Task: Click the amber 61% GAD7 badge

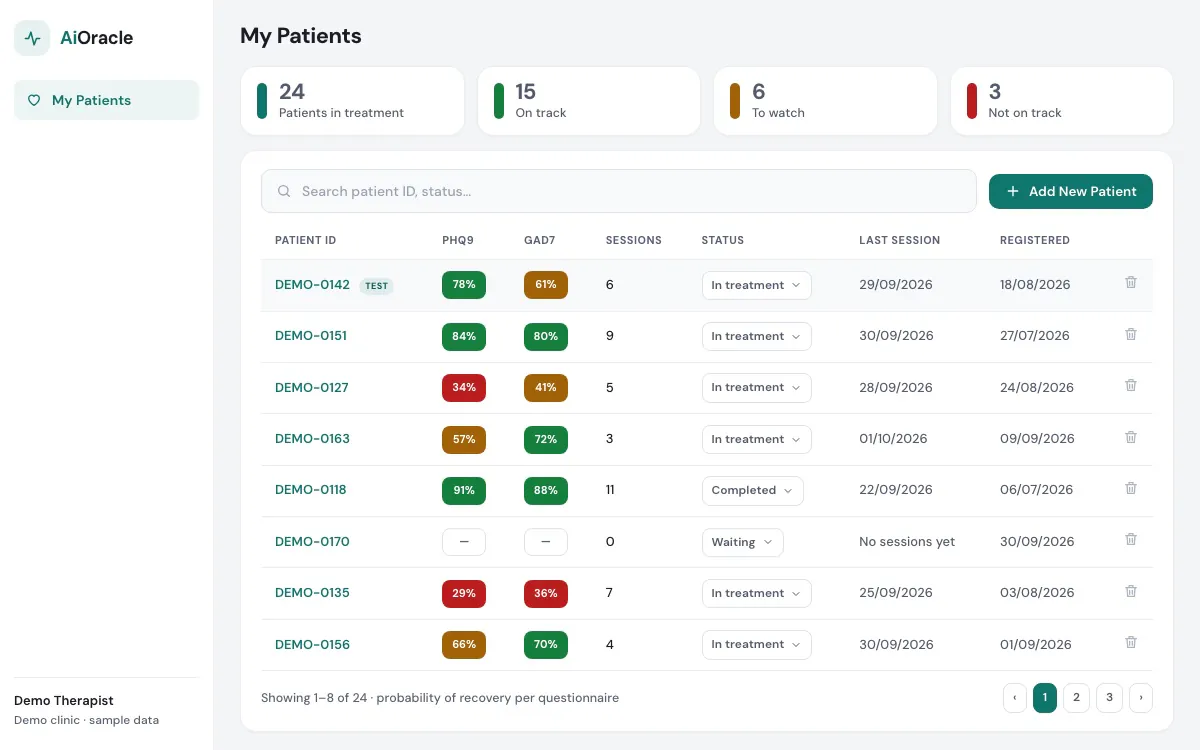Action: coord(546,285)
